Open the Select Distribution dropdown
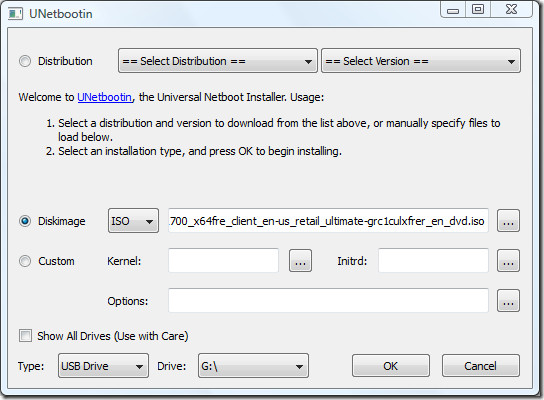This screenshot has height=400, width=544. tap(218, 61)
